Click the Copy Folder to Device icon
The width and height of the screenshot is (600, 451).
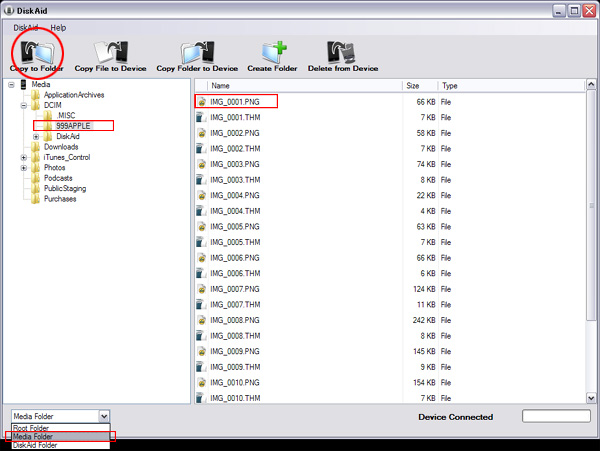pyautogui.click(x=197, y=52)
